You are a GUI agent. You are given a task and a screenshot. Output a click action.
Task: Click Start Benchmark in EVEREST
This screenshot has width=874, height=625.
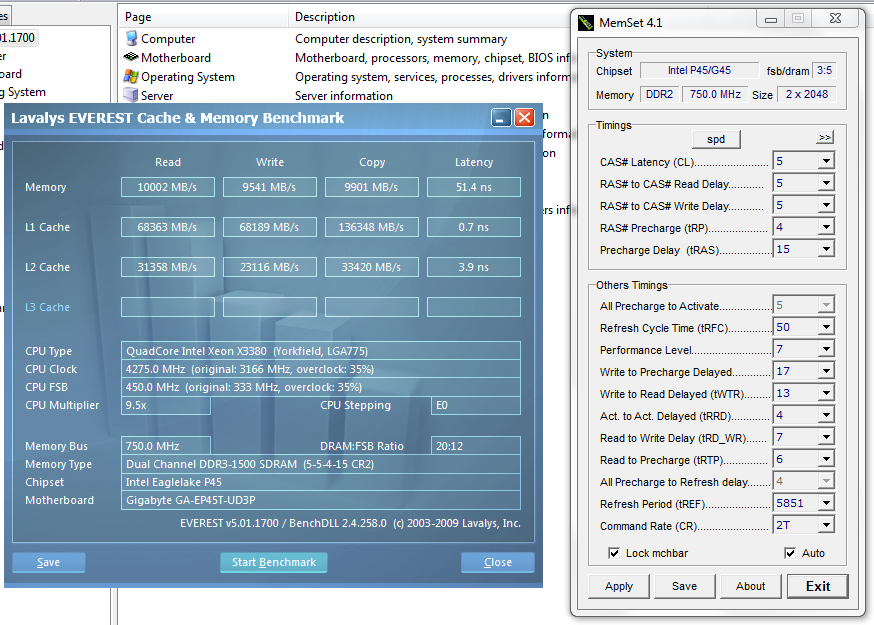click(274, 562)
